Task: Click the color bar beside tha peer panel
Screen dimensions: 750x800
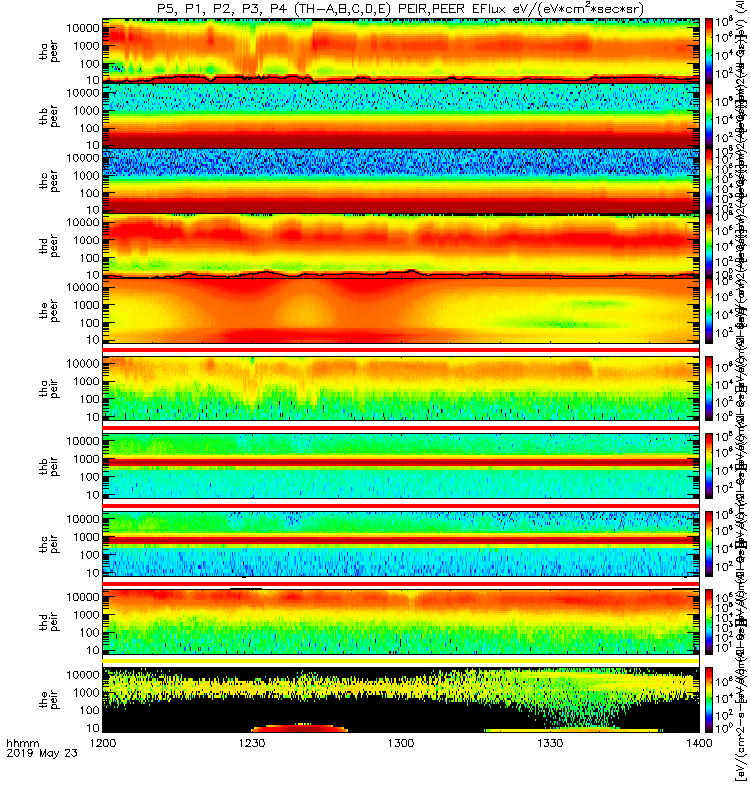Action: pyautogui.click(x=709, y=51)
